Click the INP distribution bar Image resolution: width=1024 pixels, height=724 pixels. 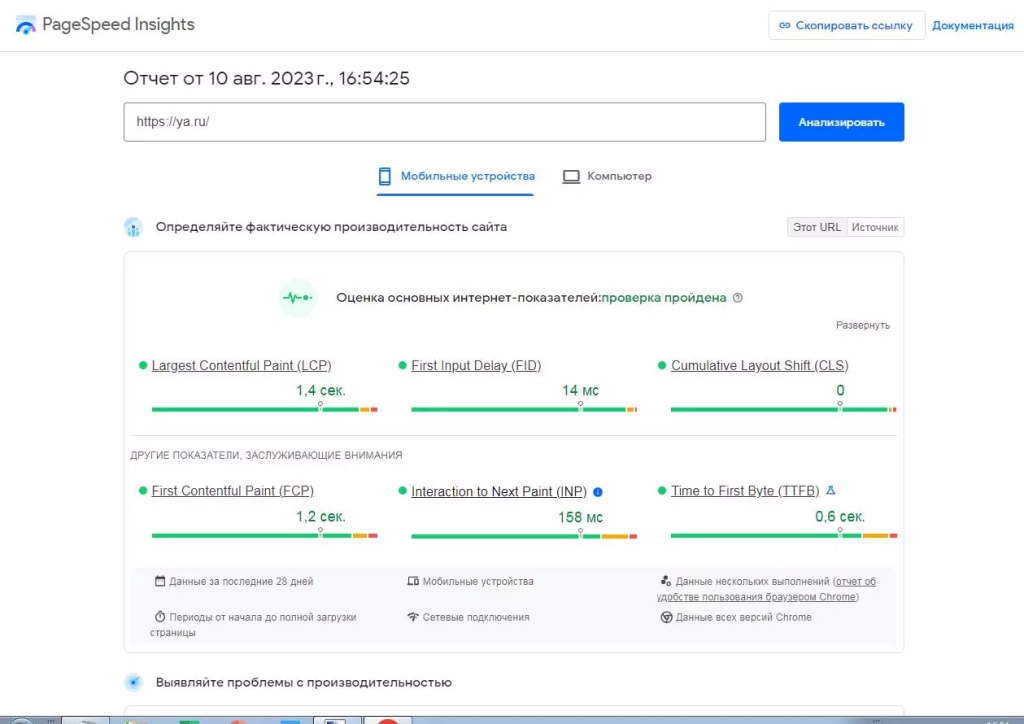pos(524,536)
